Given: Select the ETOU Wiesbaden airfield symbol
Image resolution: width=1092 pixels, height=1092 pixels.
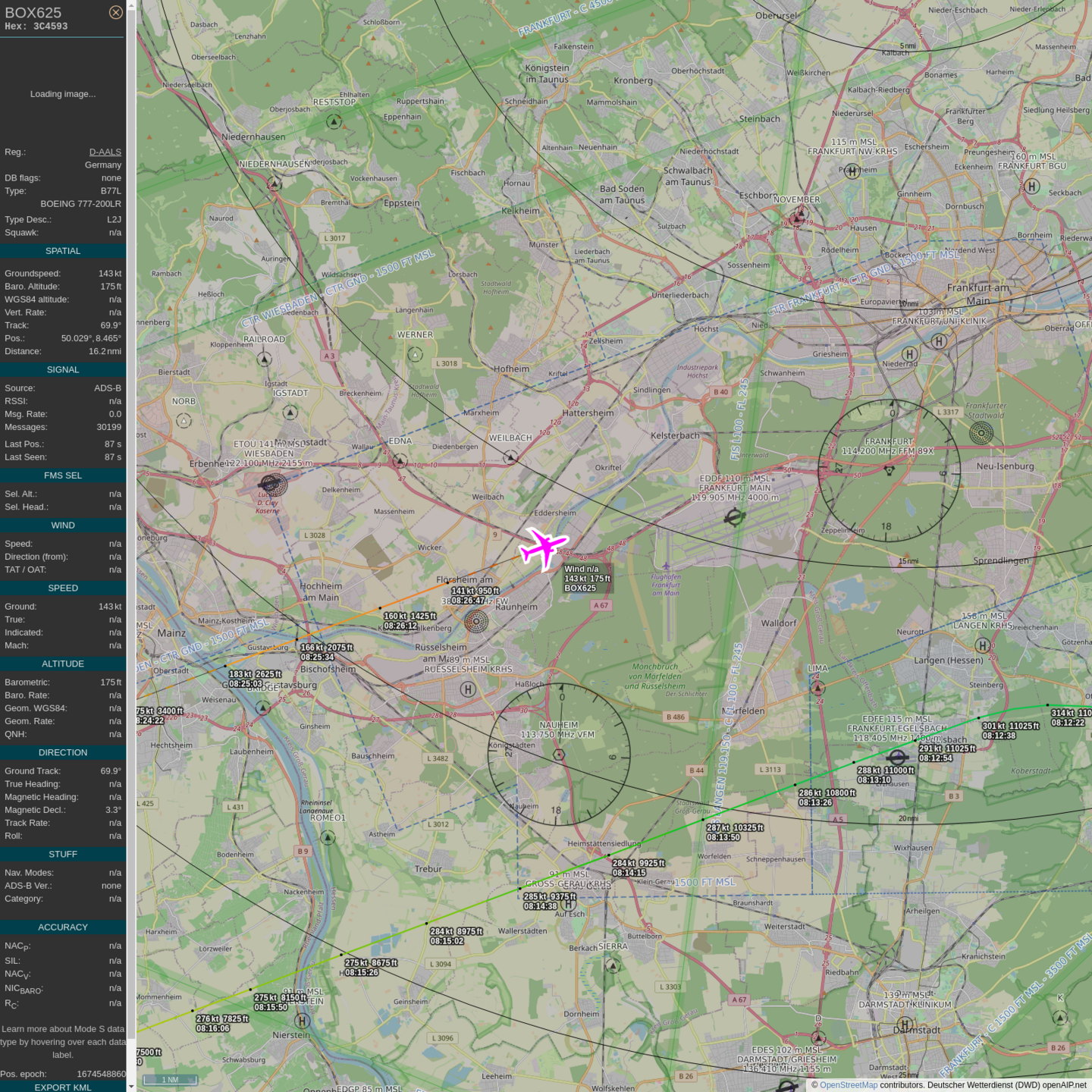Looking at the screenshot, I should tap(273, 484).
